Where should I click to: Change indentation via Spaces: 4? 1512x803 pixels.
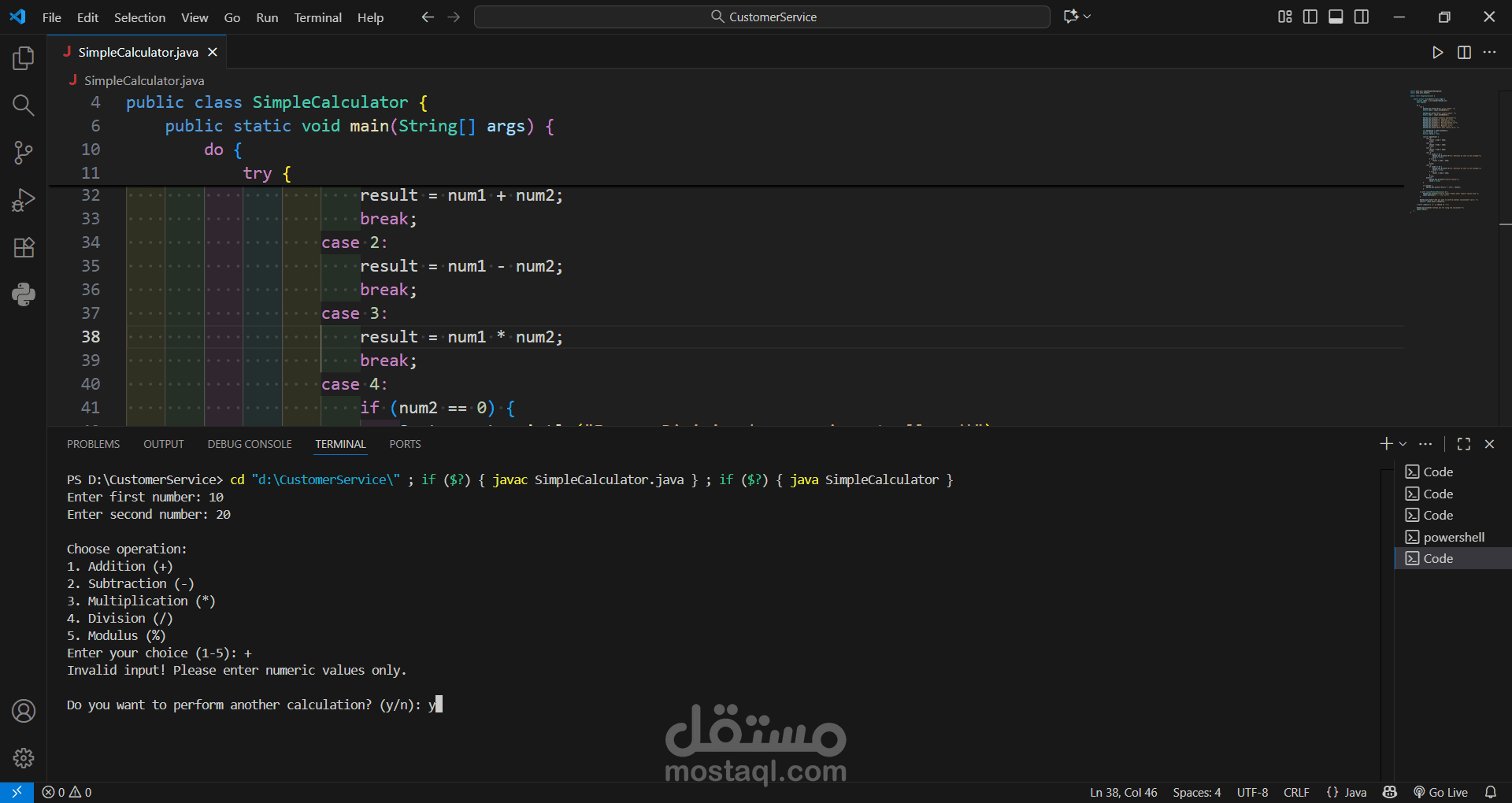(x=1197, y=792)
